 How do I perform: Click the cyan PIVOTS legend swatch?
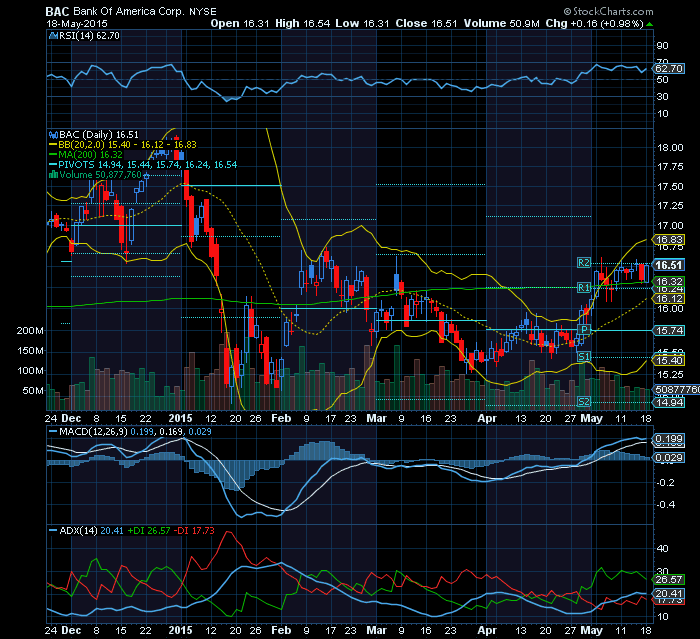tap(53, 164)
